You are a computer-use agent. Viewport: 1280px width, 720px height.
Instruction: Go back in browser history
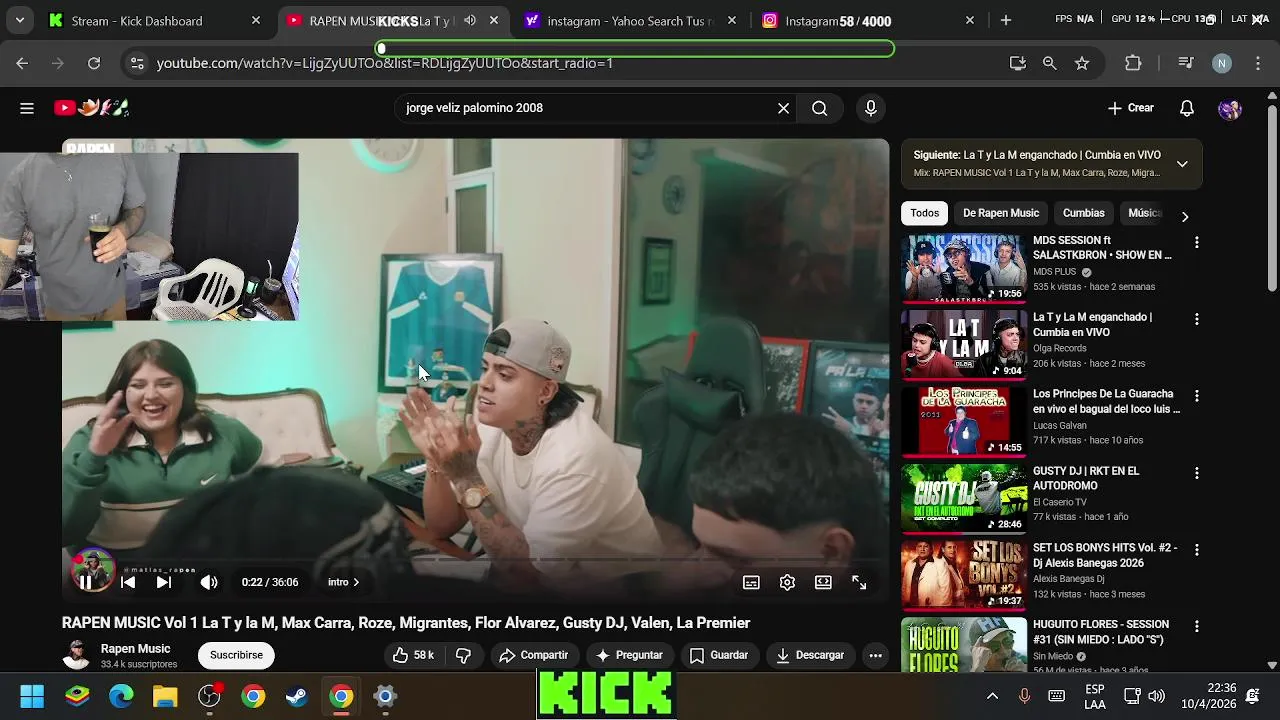(x=22, y=63)
